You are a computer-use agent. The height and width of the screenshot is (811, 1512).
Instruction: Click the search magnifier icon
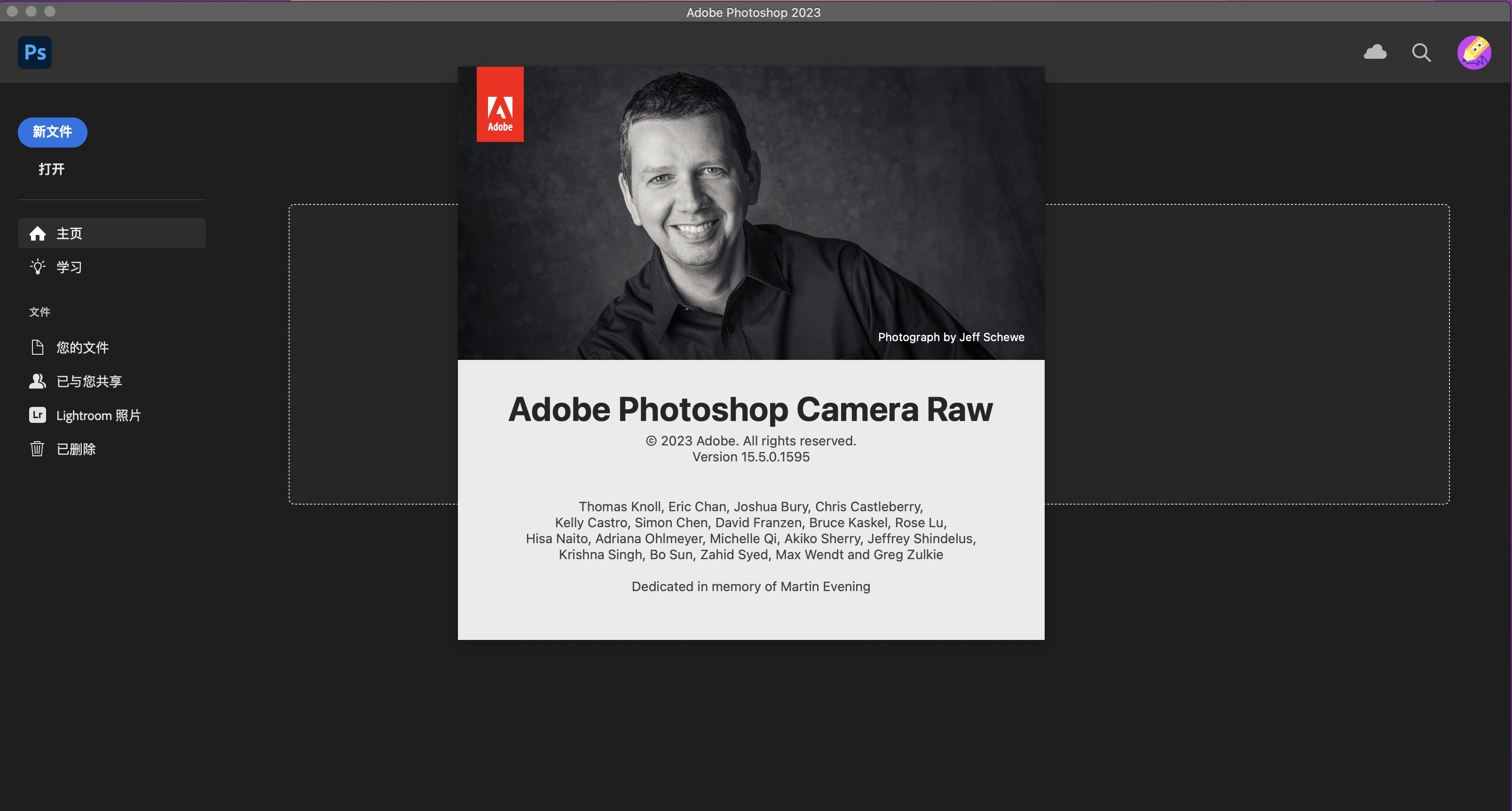[x=1421, y=53]
